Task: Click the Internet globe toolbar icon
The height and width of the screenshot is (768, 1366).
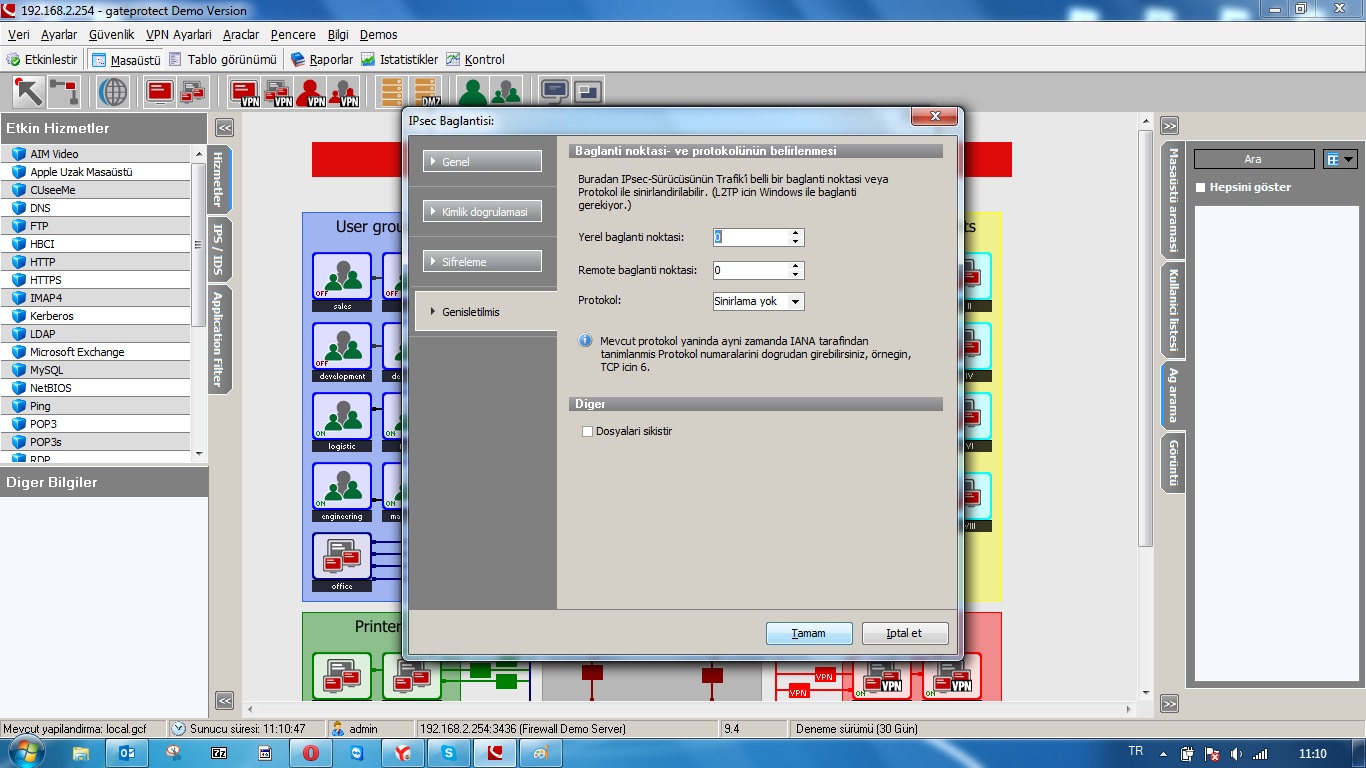Action: 113,92
